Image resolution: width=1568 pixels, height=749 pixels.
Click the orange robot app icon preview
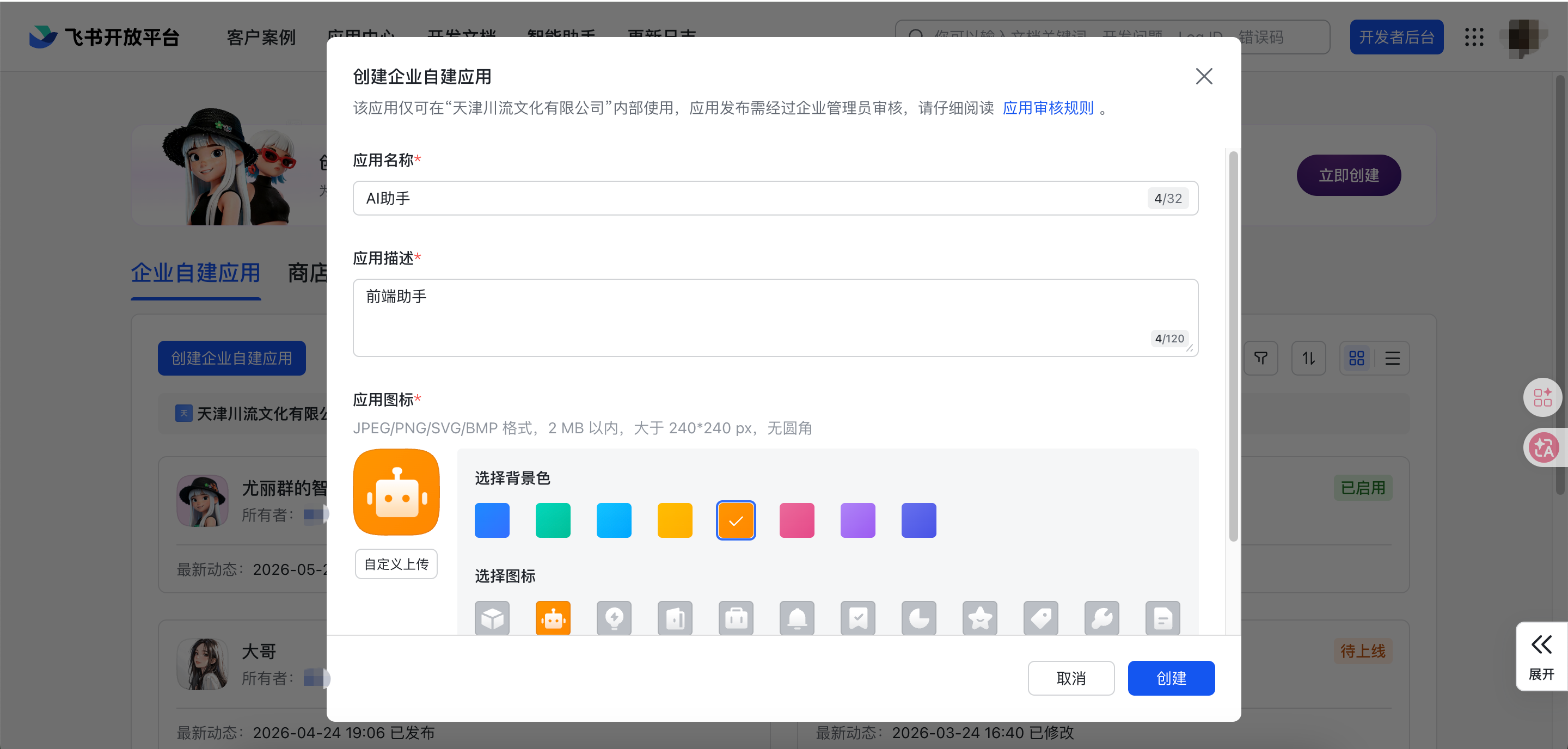pos(396,492)
